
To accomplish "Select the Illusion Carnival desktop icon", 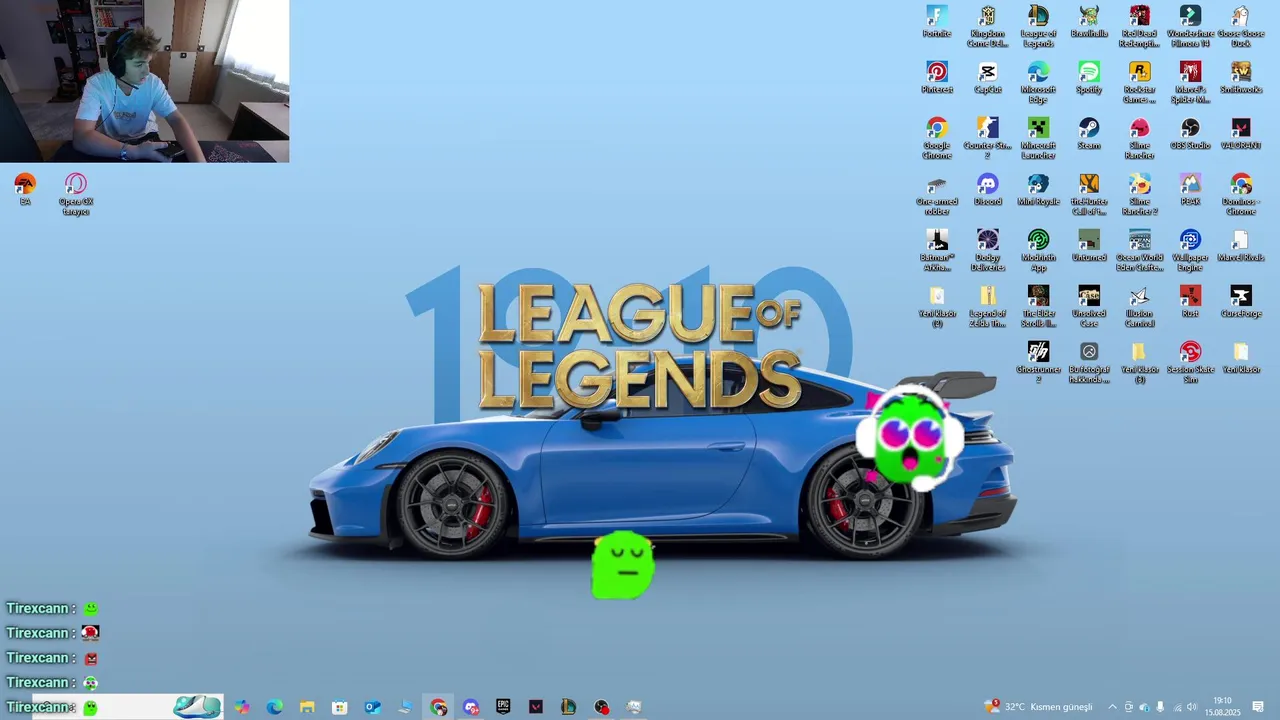I will click(x=1140, y=307).
